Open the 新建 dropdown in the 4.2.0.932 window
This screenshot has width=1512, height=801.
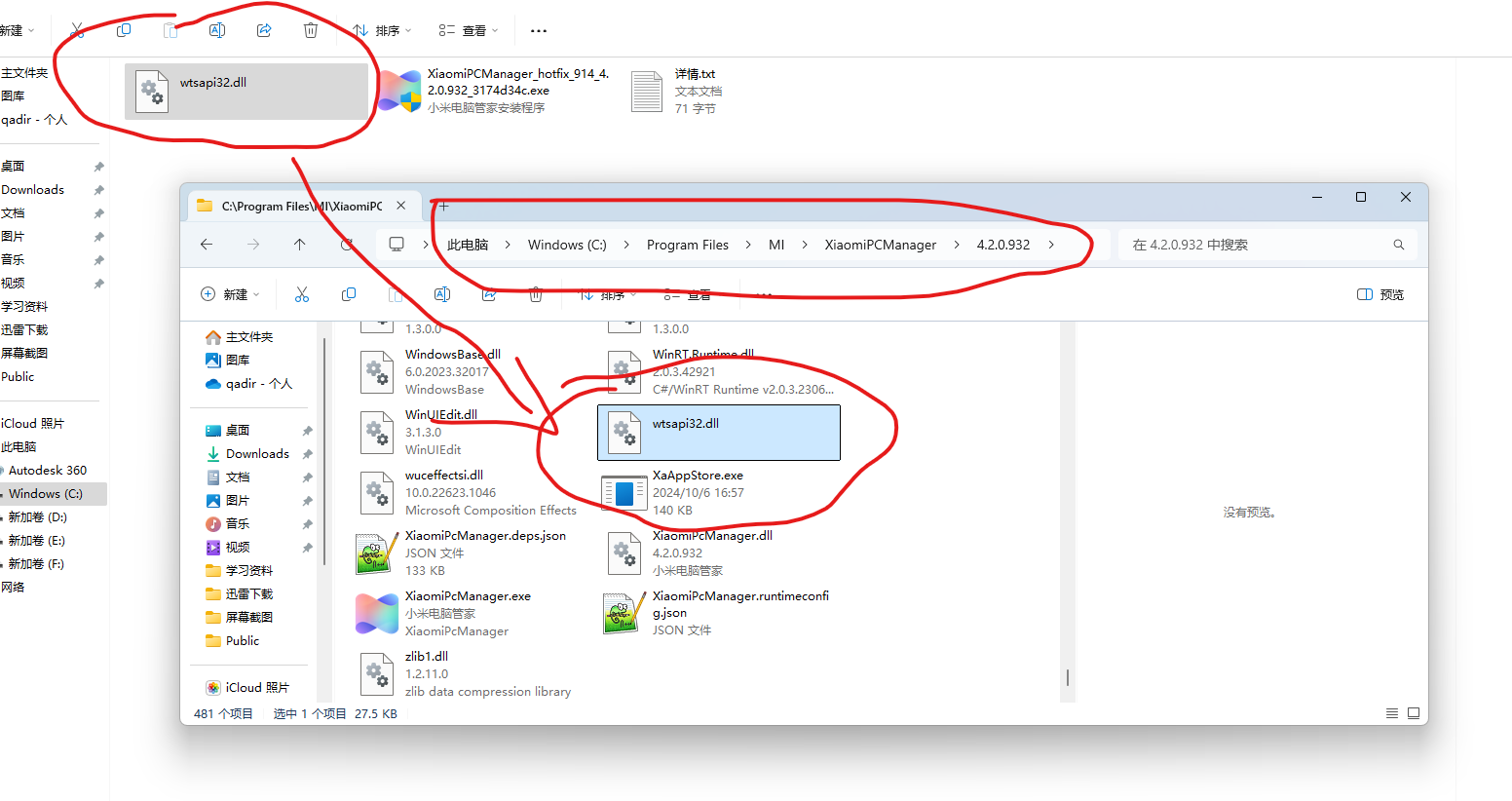[230, 294]
